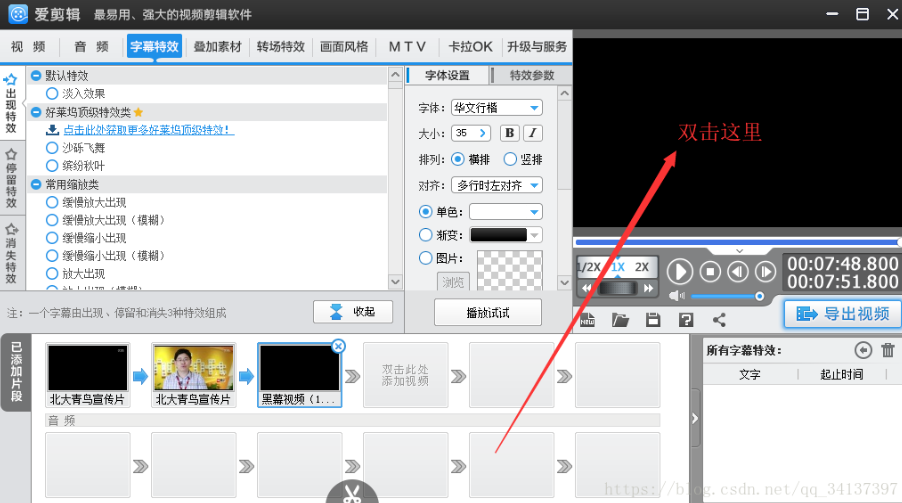Set playback speed to 1/2X

point(589,267)
